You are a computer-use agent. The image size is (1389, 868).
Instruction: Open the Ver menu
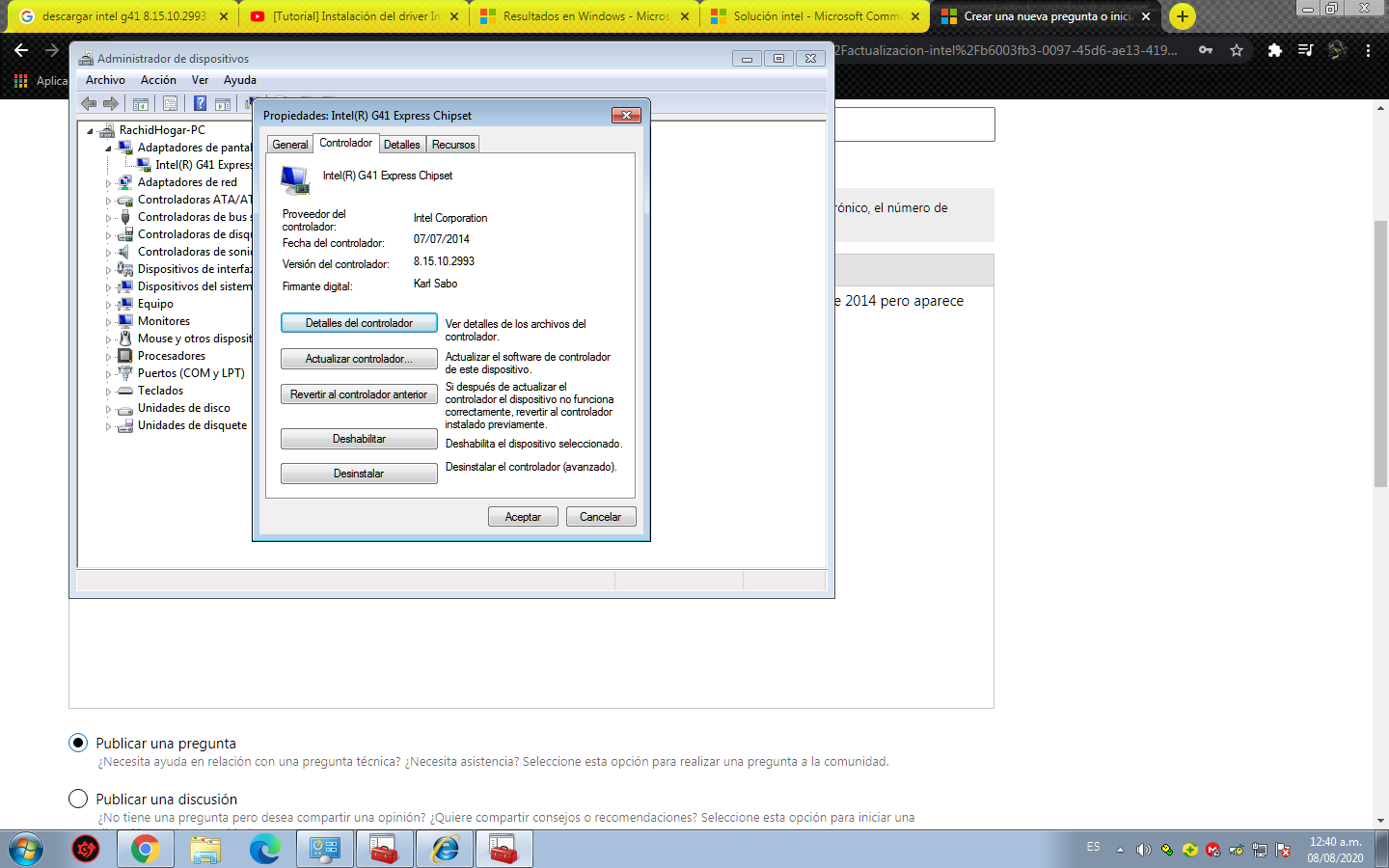[200, 80]
